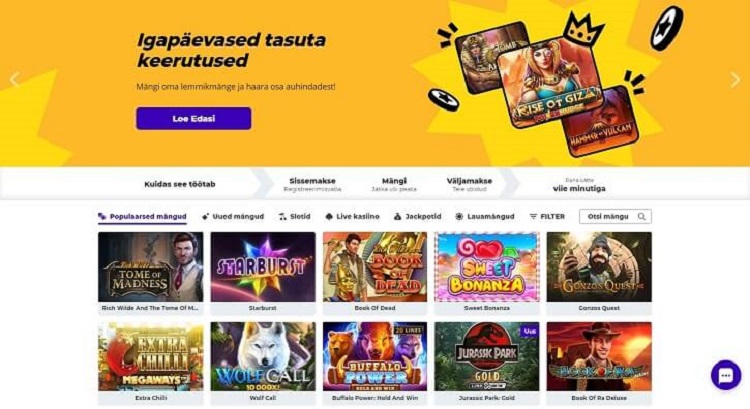Click the next slide arrow on banner
The height and width of the screenshot is (409, 750).
pos(736,80)
